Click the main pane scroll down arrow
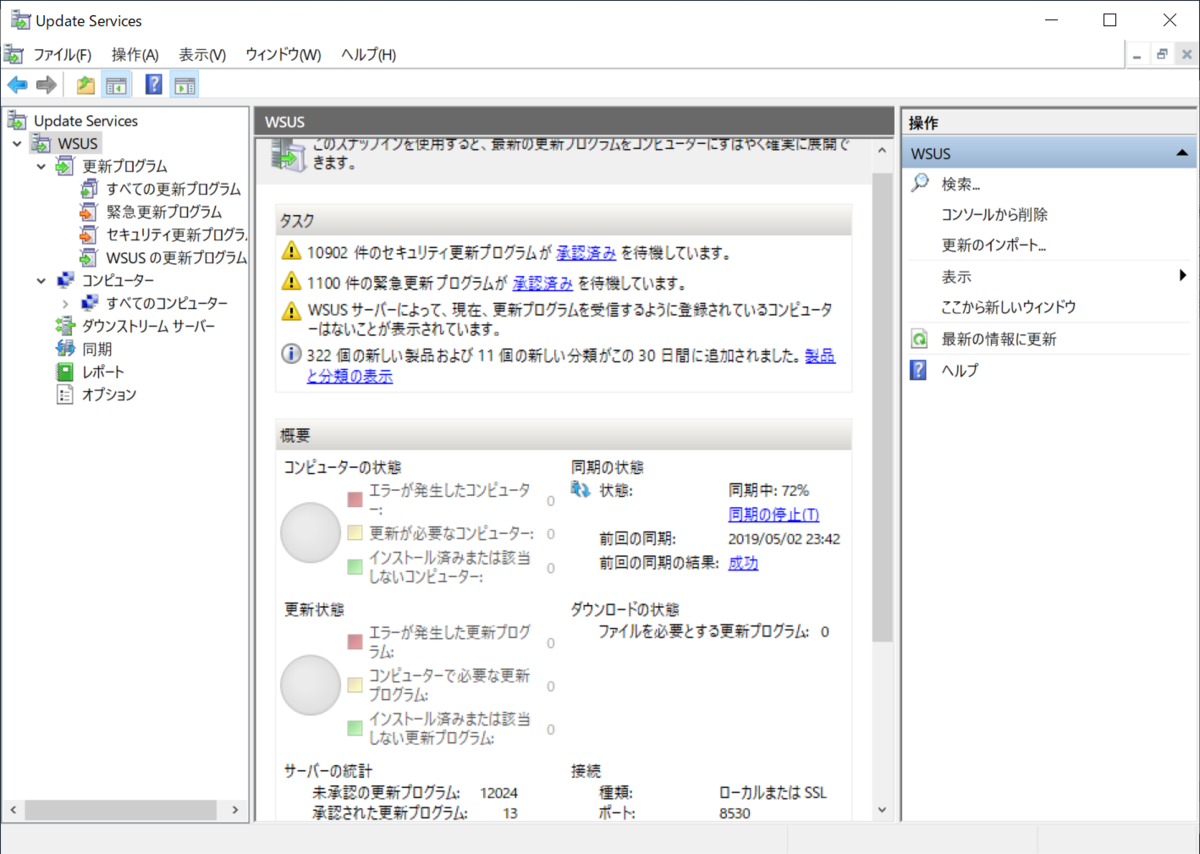 882,809
